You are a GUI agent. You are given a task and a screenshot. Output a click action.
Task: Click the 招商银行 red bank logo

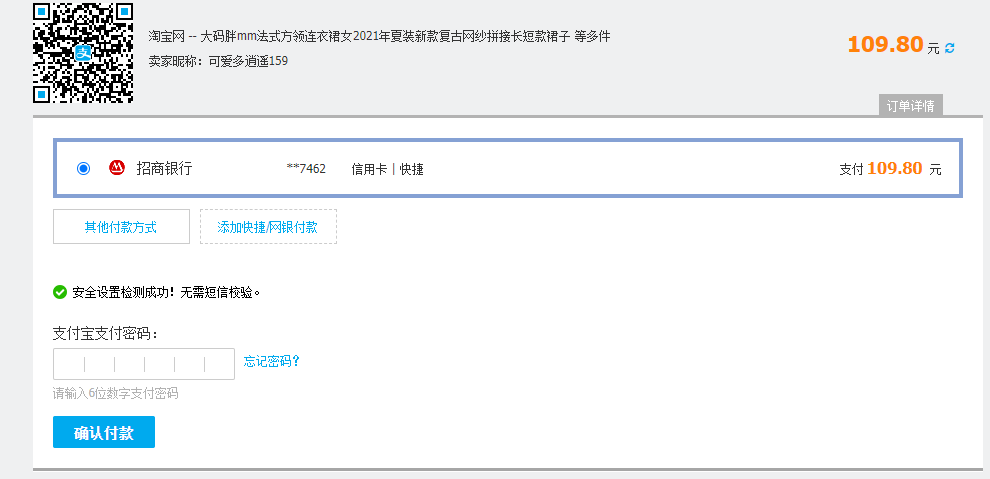pyautogui.click(x=117, y=168)
